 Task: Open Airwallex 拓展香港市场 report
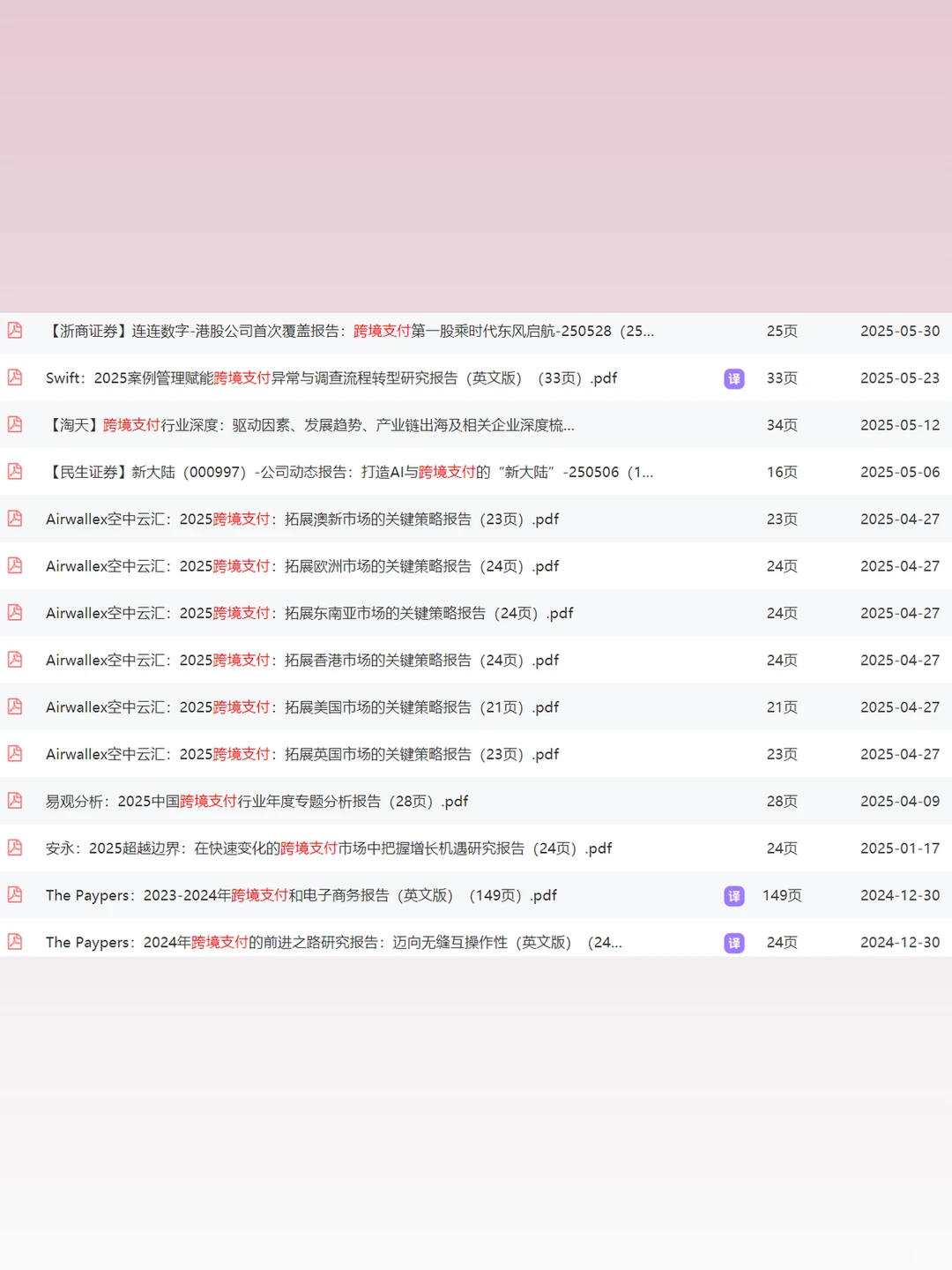tap(302, 661)
